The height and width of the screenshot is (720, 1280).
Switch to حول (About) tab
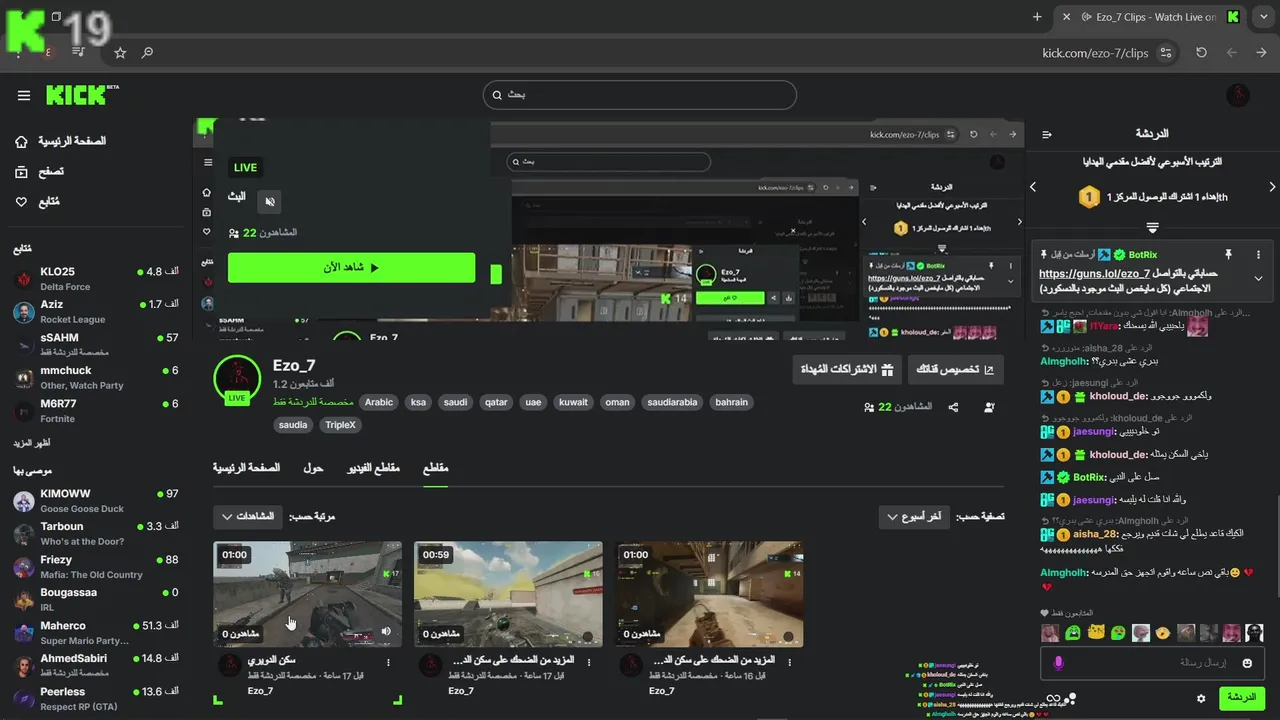313,468
